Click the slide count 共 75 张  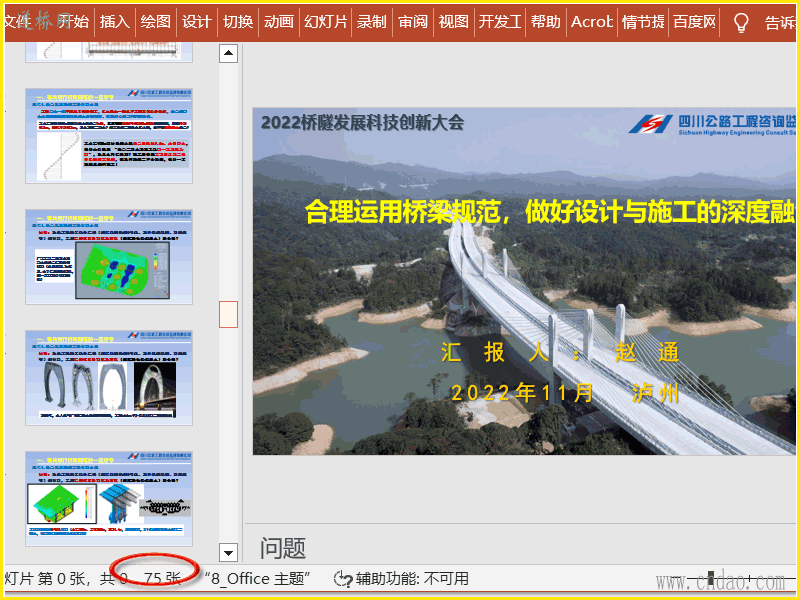141,579
